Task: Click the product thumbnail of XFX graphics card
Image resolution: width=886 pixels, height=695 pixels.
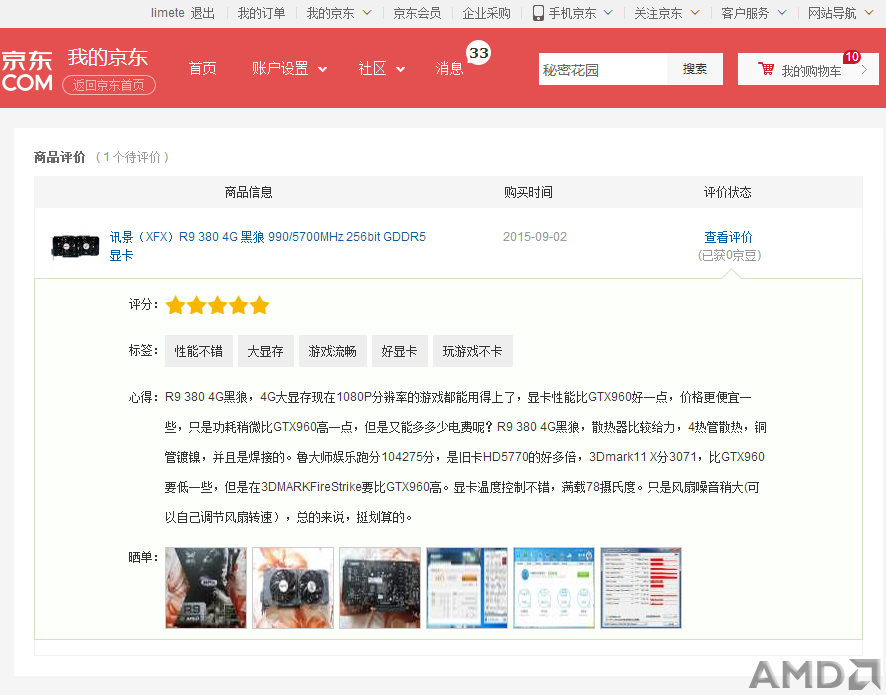Action: [75, 246]
